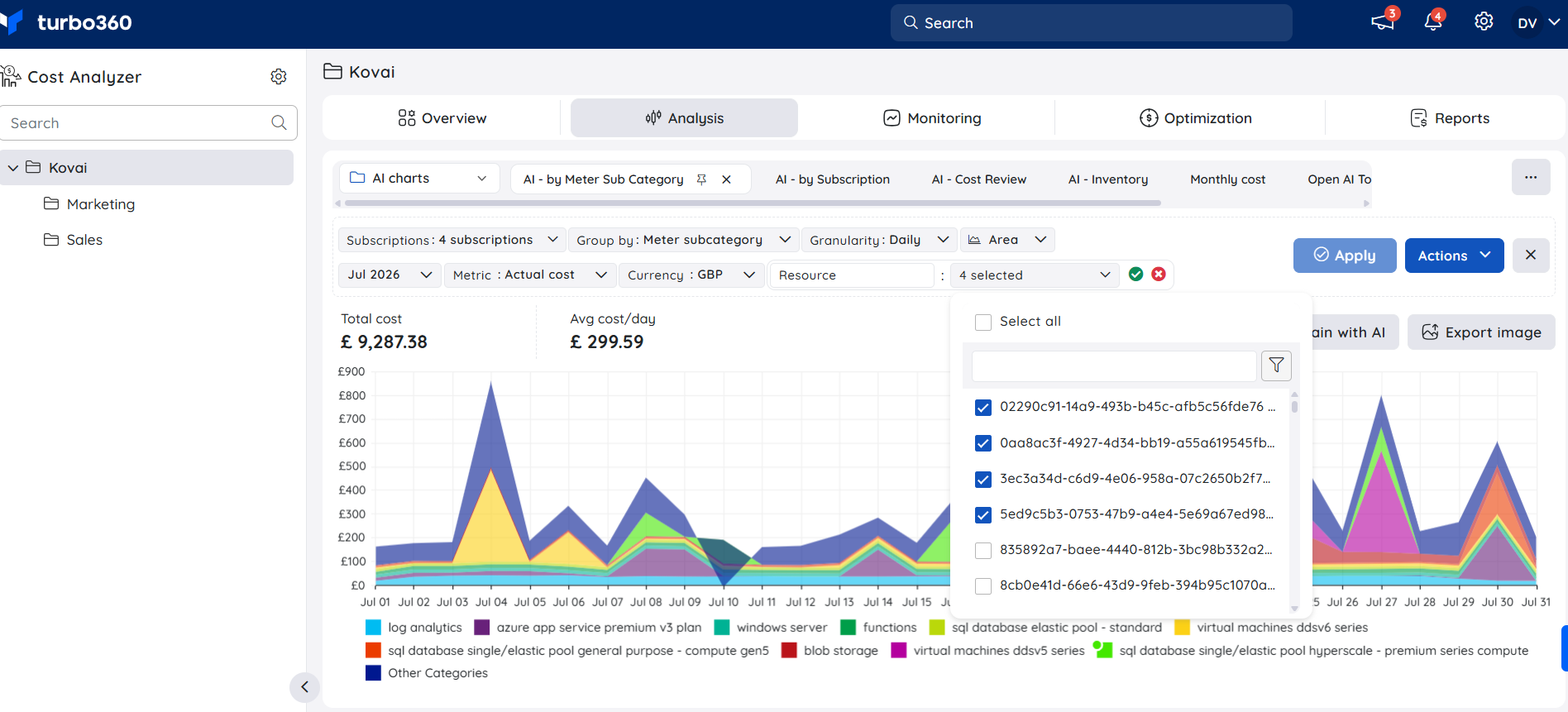Open AI - Inventory chart tab
This screenshot has height=712, width=1568.
(x=1108, y=179)
